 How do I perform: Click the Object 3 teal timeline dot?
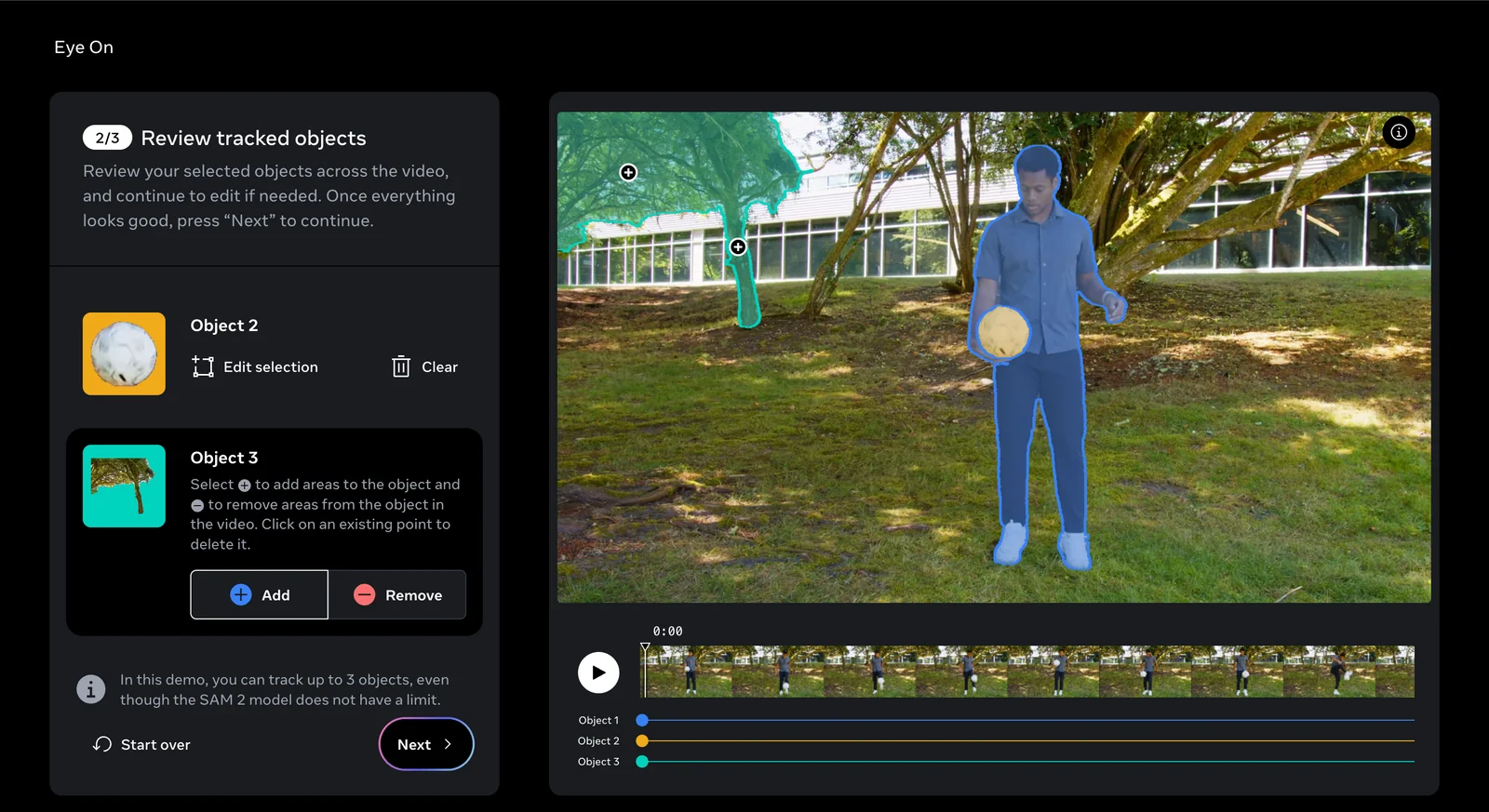point(642,761)
